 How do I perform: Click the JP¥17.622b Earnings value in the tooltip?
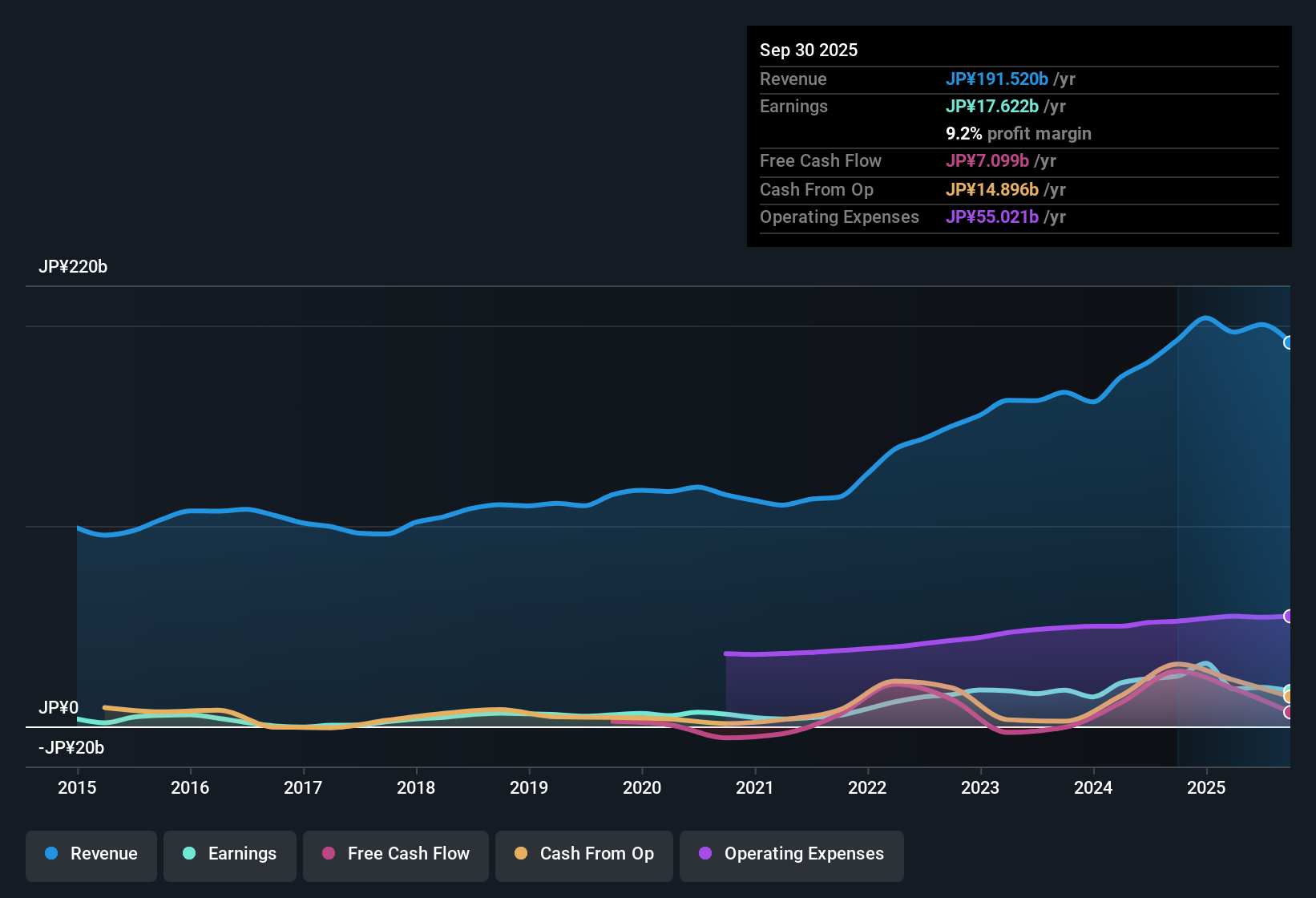click(x=992, y=106)
